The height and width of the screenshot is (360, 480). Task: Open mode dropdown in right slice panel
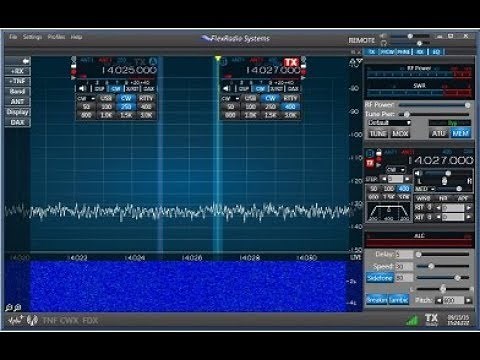pos(396,170)
